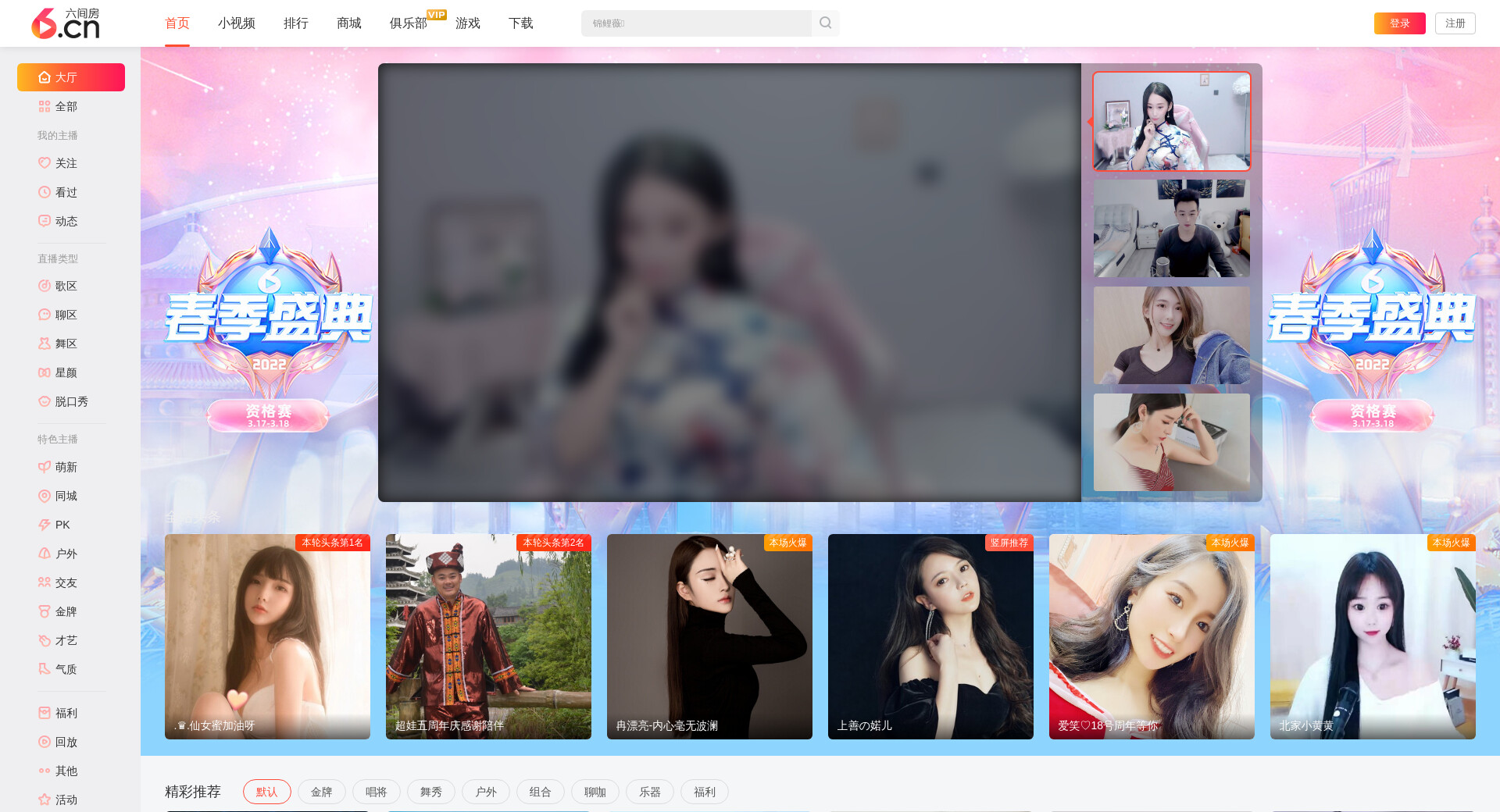Click the 6.cn site logo
1500x812 pixels.
pyautogui.click(x=66, y=23)
